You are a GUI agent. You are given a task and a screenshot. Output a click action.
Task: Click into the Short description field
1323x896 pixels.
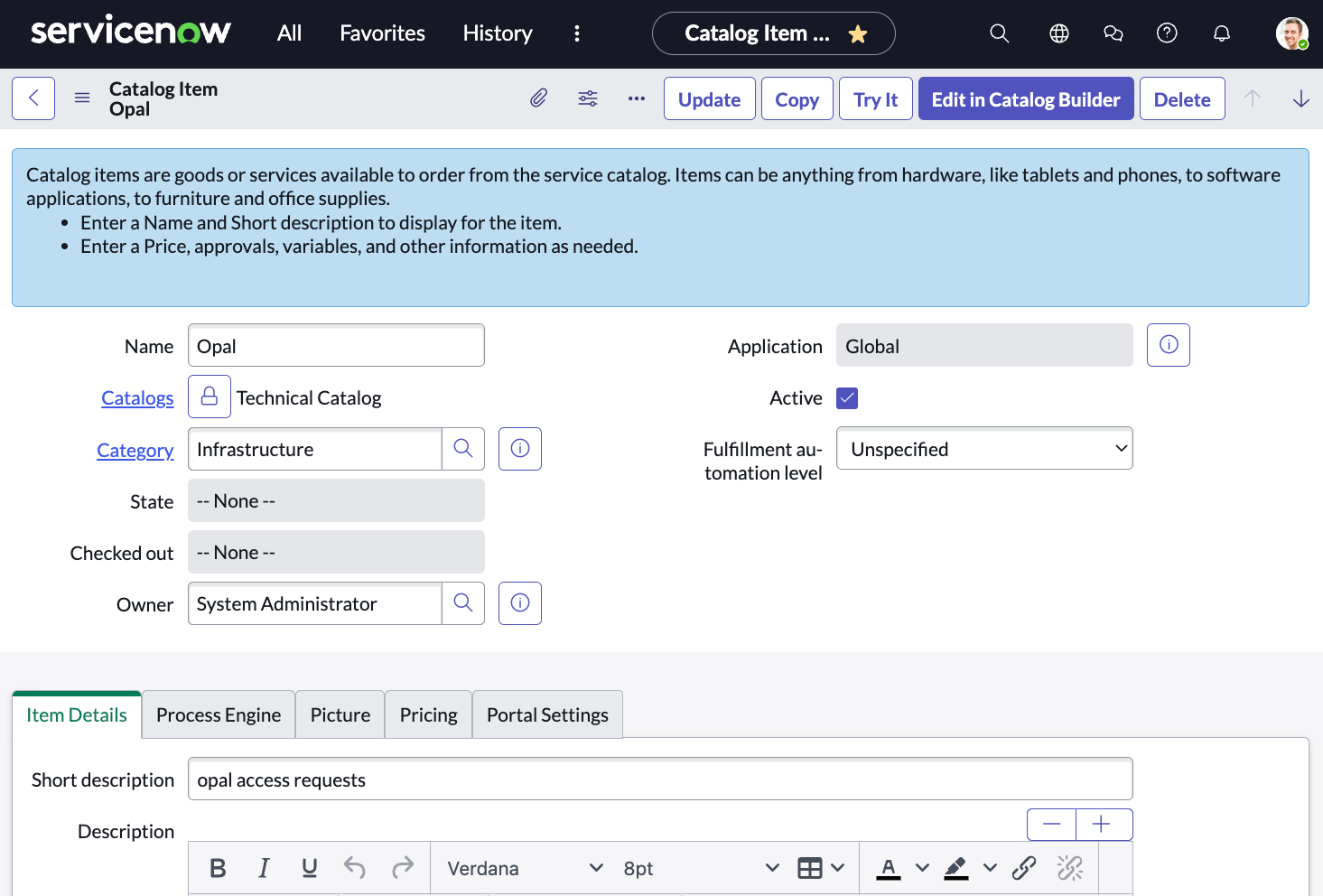point(660,779)
